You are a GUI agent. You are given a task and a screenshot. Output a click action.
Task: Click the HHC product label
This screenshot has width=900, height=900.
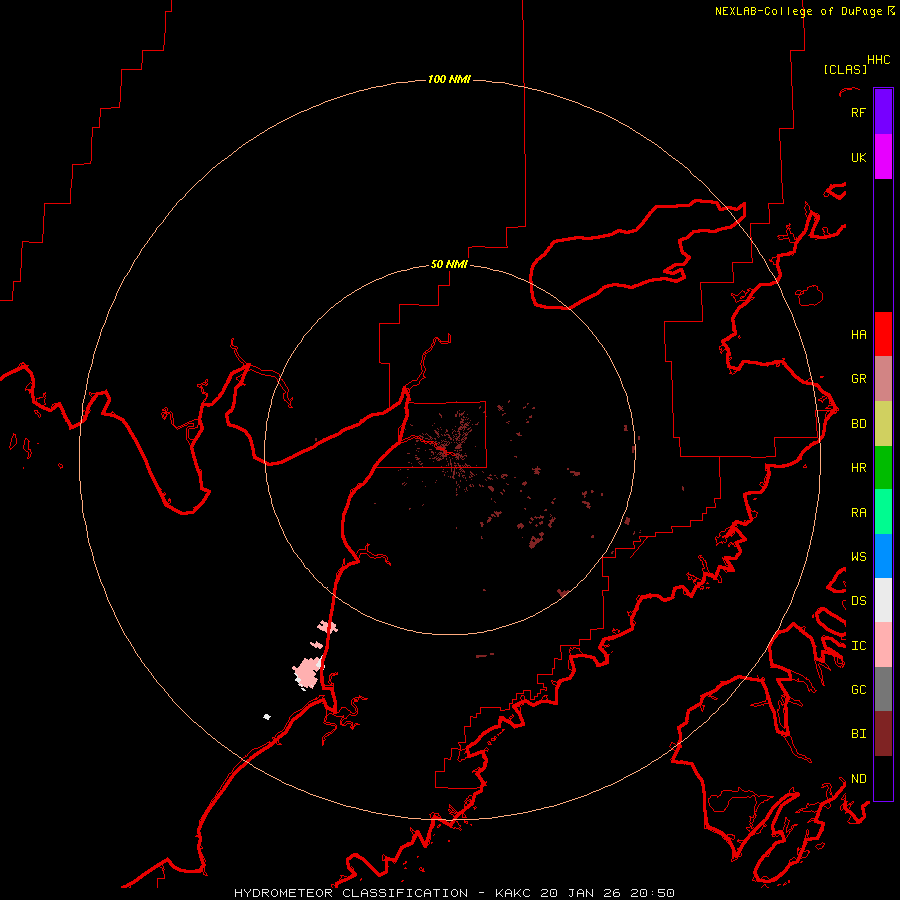coord(879,60)
